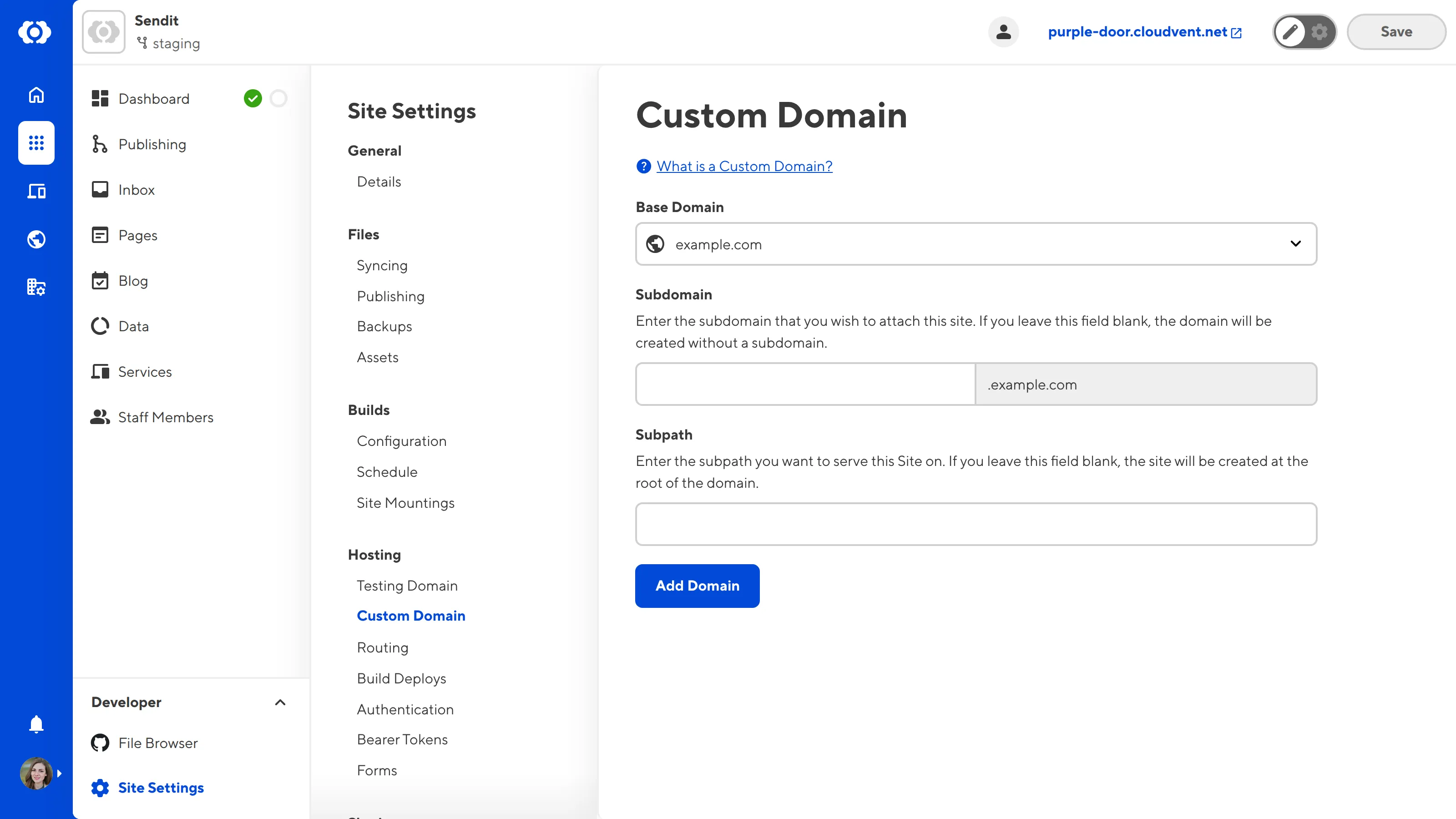
Task: Open the organization settings icon in the sidebar
Action: pos(35,287)
